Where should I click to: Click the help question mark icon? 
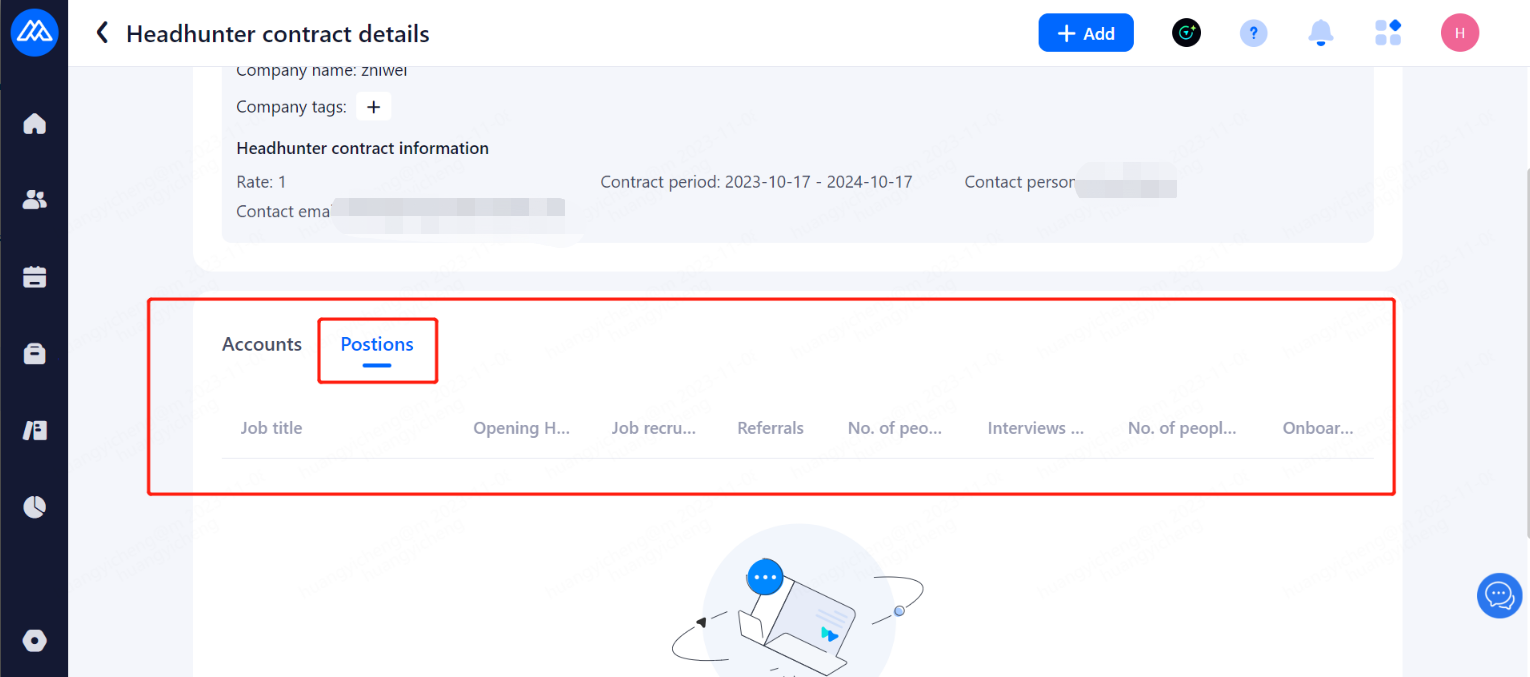(x=1253, y=33)
